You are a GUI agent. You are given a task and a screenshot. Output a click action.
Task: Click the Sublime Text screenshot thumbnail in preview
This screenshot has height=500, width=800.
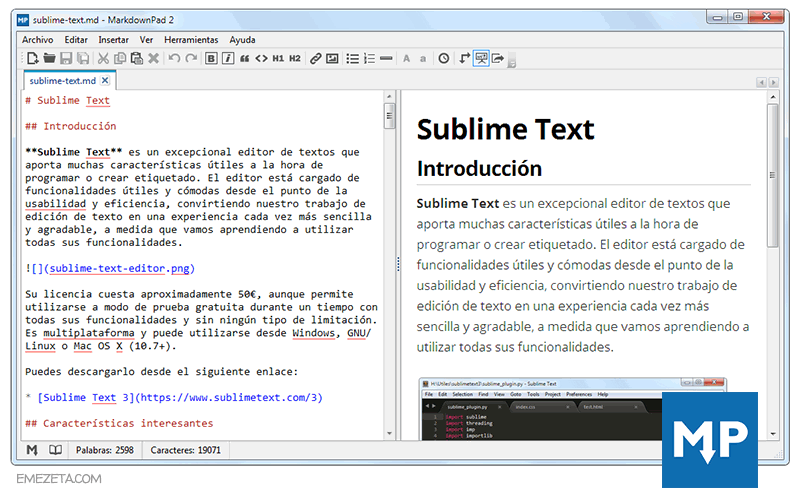coord(572,409)
